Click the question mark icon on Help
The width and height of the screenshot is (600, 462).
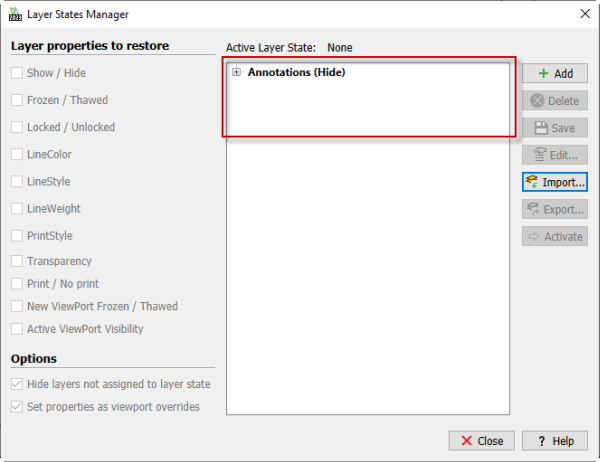point(541,441)
